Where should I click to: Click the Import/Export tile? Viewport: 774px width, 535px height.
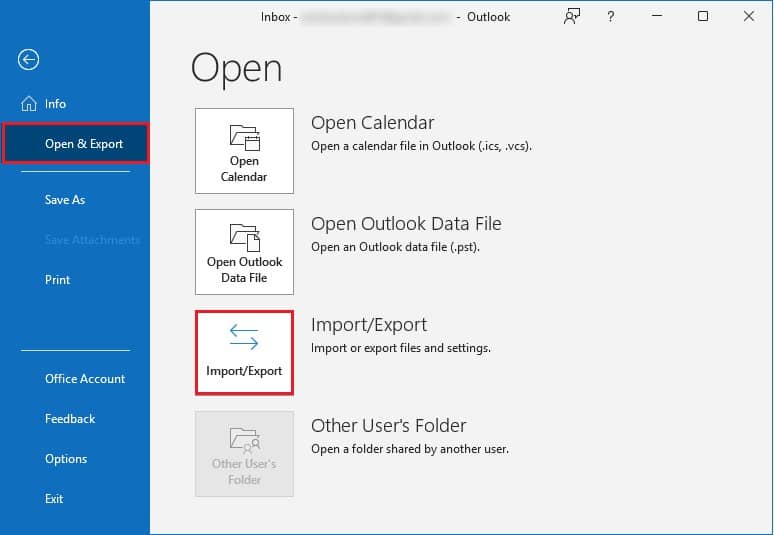(x=244, y=352)
